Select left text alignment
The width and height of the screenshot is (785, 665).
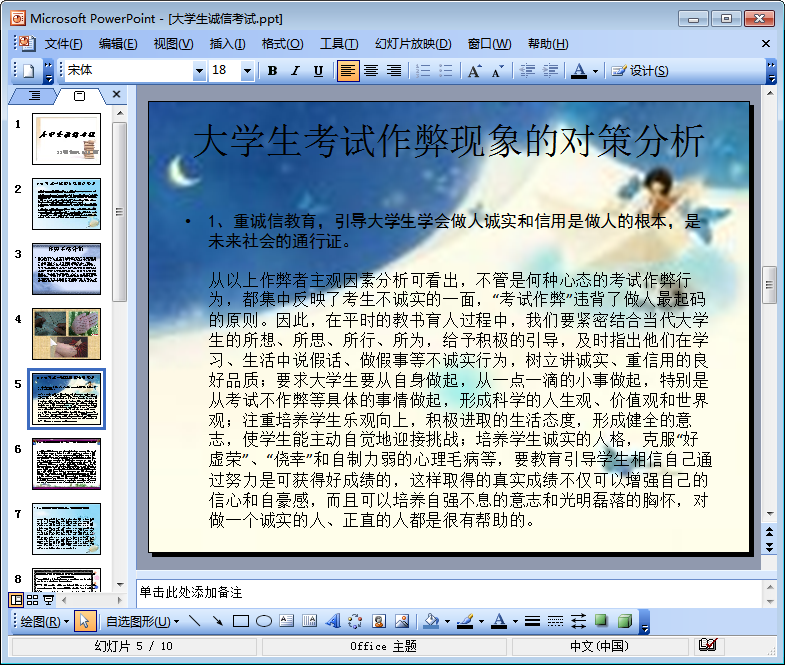tap(347, 71)
